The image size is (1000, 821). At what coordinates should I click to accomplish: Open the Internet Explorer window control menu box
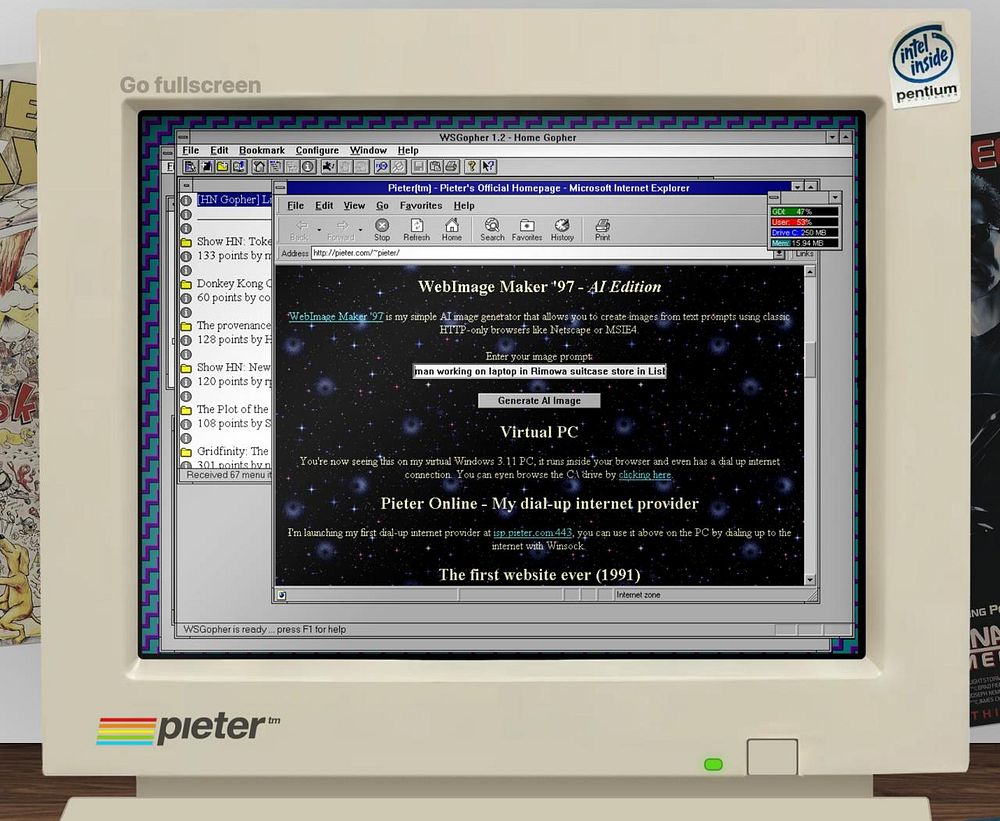[280, 188]
